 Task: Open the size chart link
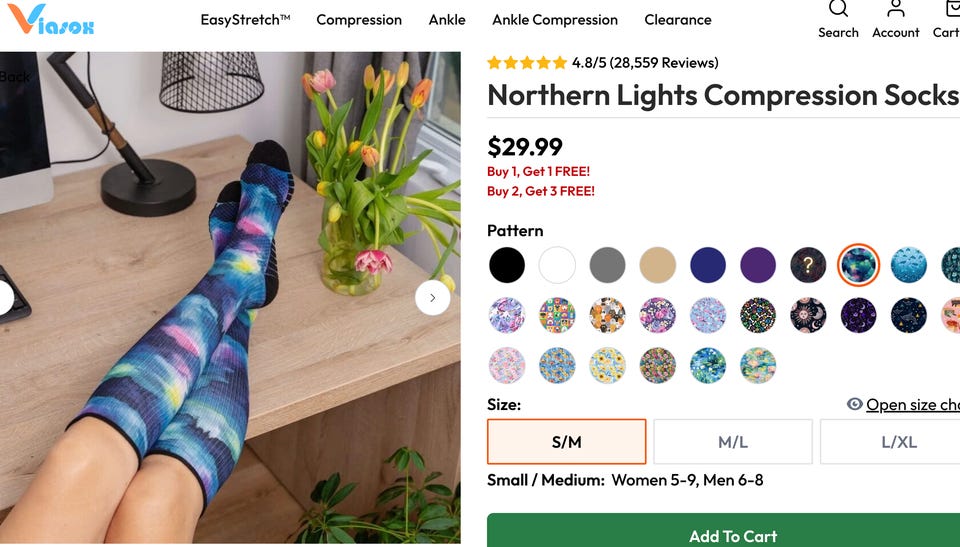pos(913,405)
